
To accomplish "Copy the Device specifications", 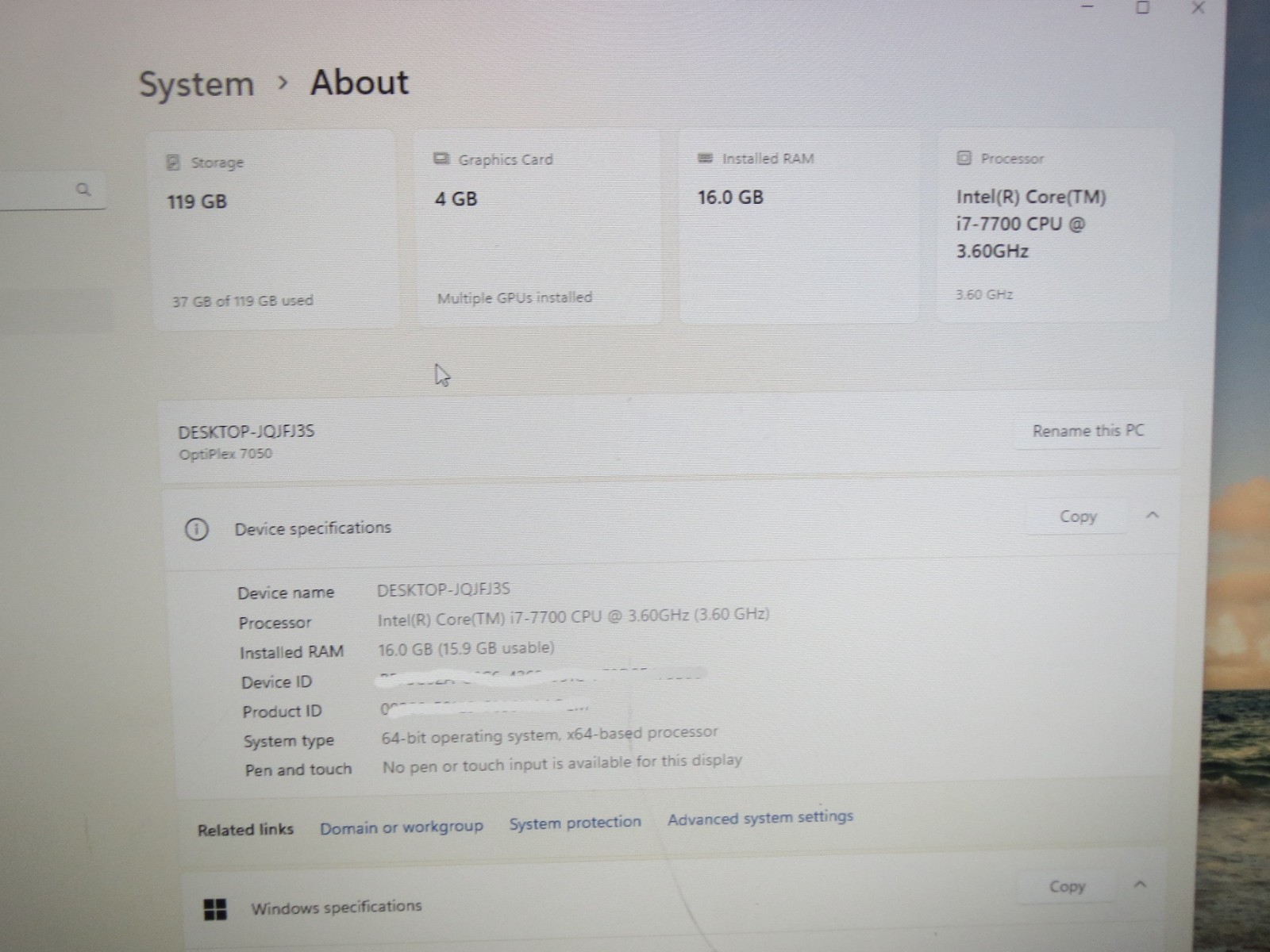I will (x=1078, y=516).
